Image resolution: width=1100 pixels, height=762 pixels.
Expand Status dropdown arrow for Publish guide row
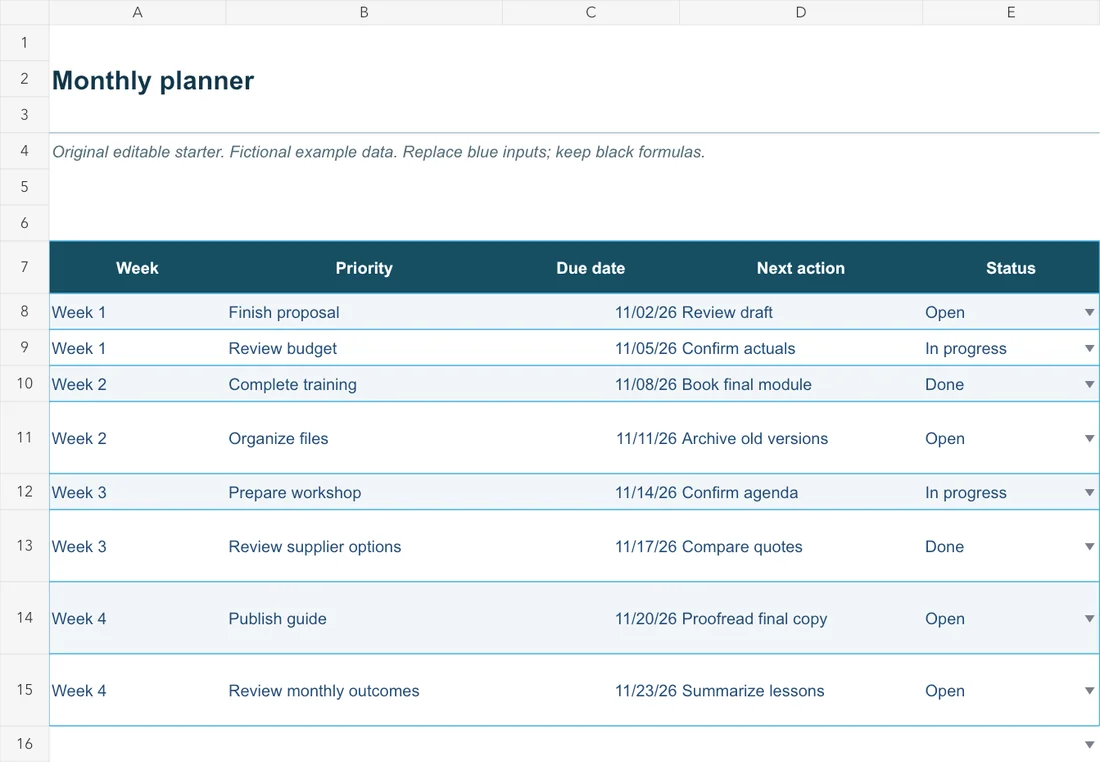coord(1089,619)
